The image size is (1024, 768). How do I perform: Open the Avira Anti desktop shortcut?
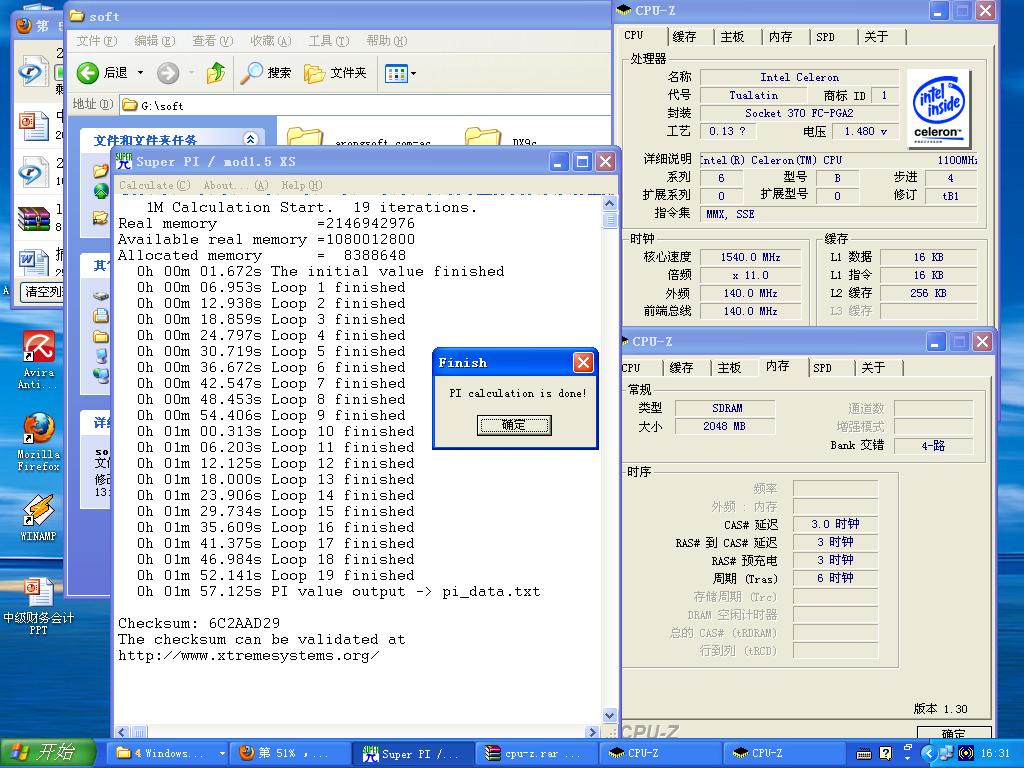point(38,359)
